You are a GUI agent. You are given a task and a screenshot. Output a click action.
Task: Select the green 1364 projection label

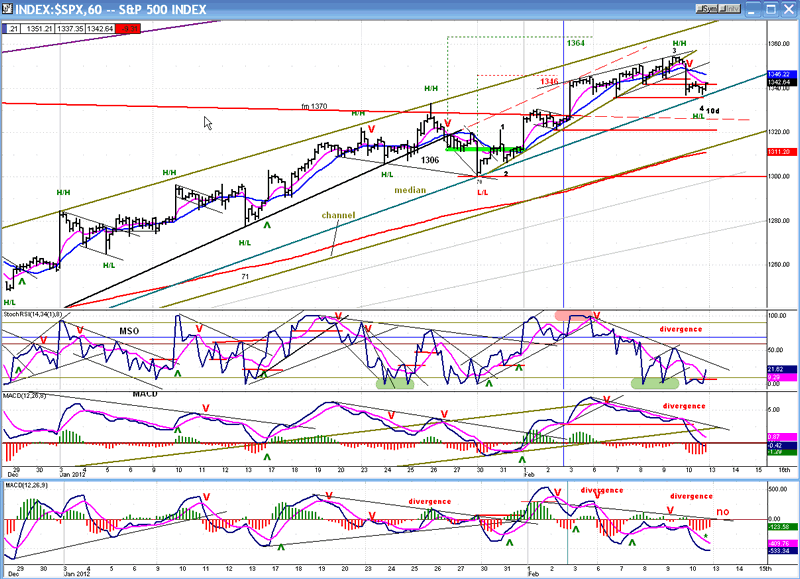click(x=575, y=44)
